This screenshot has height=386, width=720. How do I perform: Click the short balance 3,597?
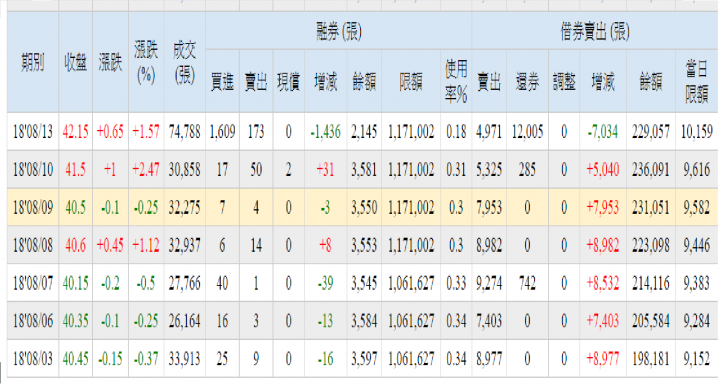click(364, 358)
